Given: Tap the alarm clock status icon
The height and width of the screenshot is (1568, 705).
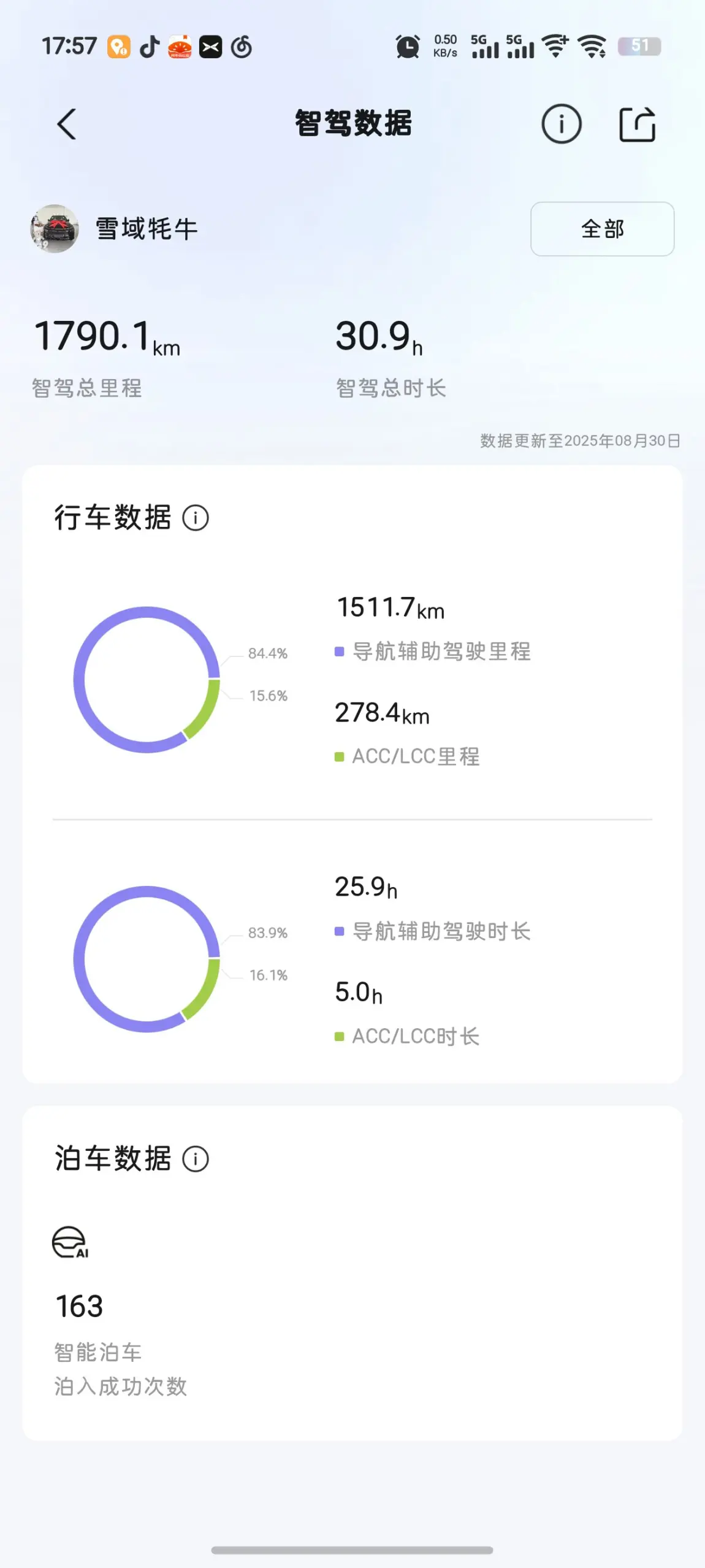Looking at the screenshot, I should click(x=408, y=47).
